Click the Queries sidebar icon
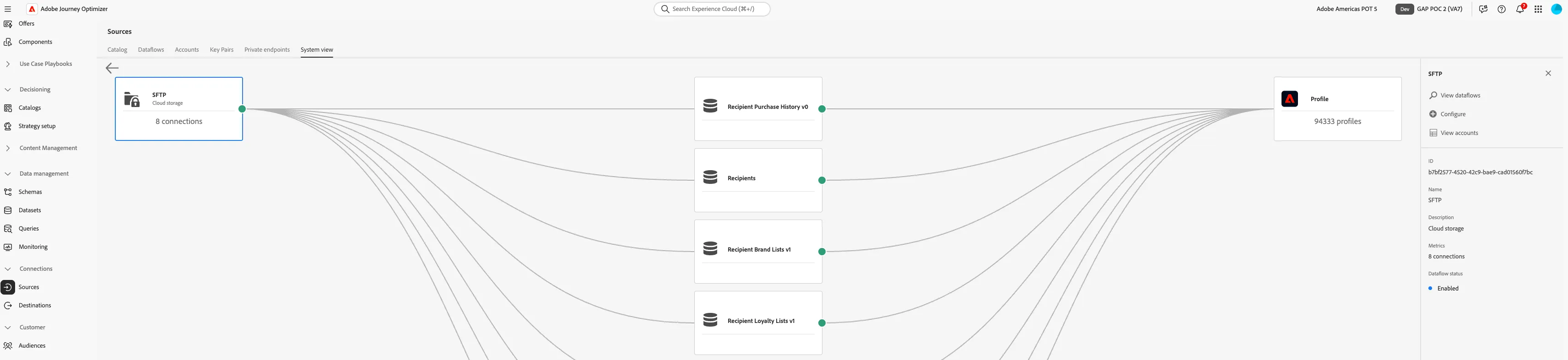1568x360 pixels. tap(8, 229)
